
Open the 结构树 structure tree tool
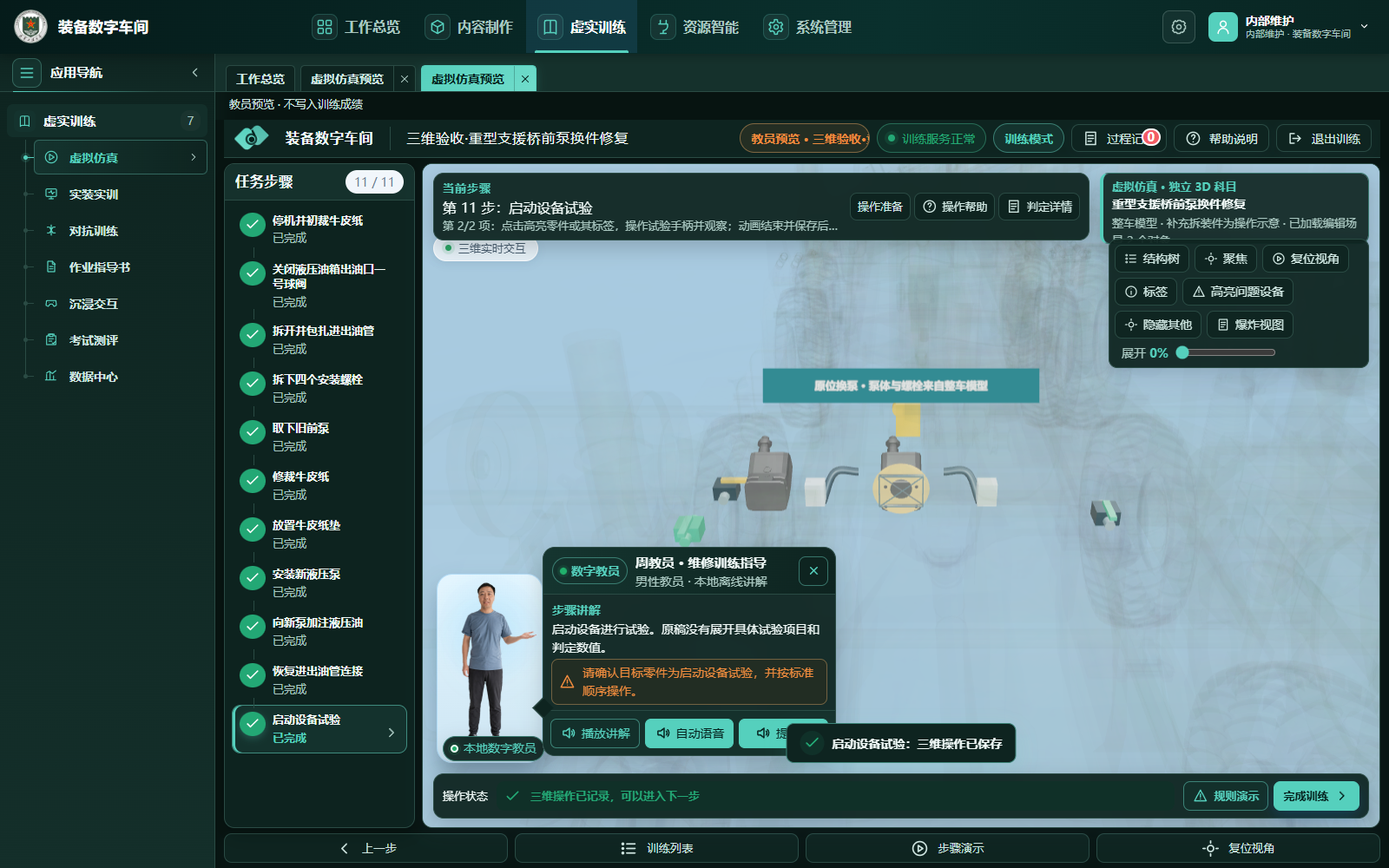click(x=1152, y=259)
